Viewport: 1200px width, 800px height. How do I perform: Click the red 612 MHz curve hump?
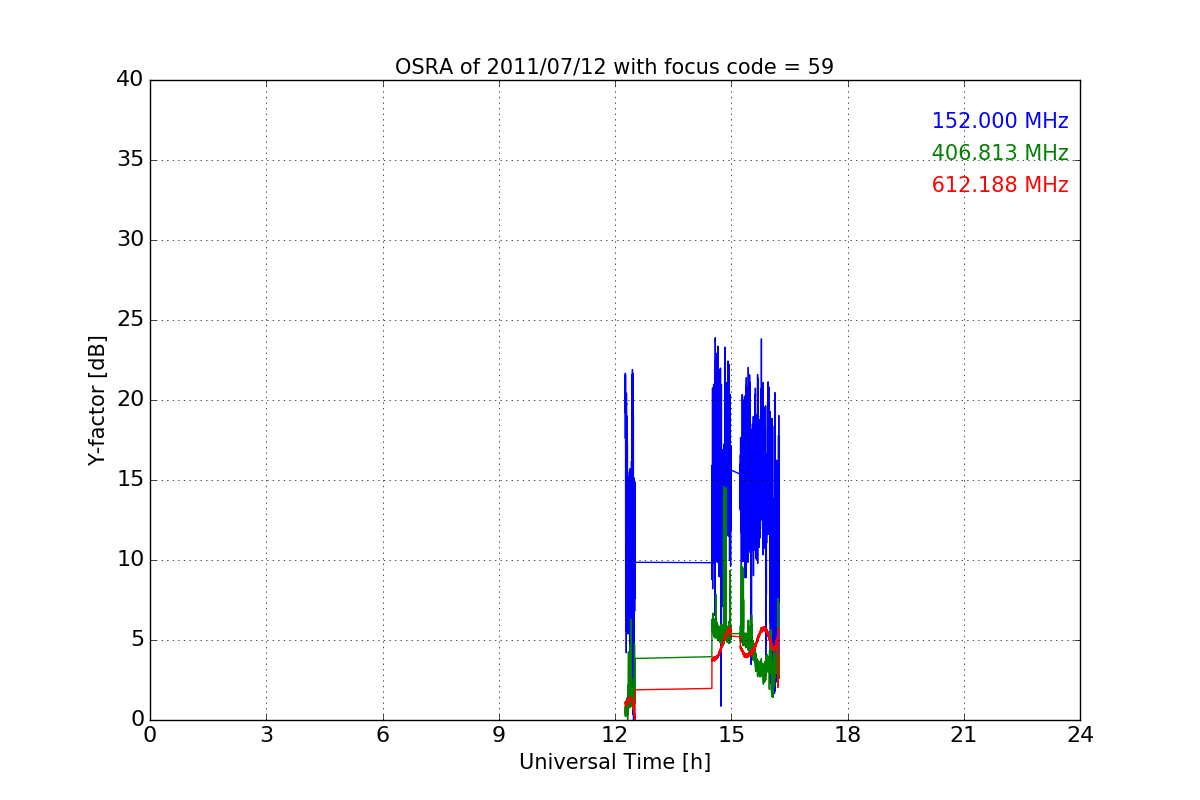click(764, 629)
